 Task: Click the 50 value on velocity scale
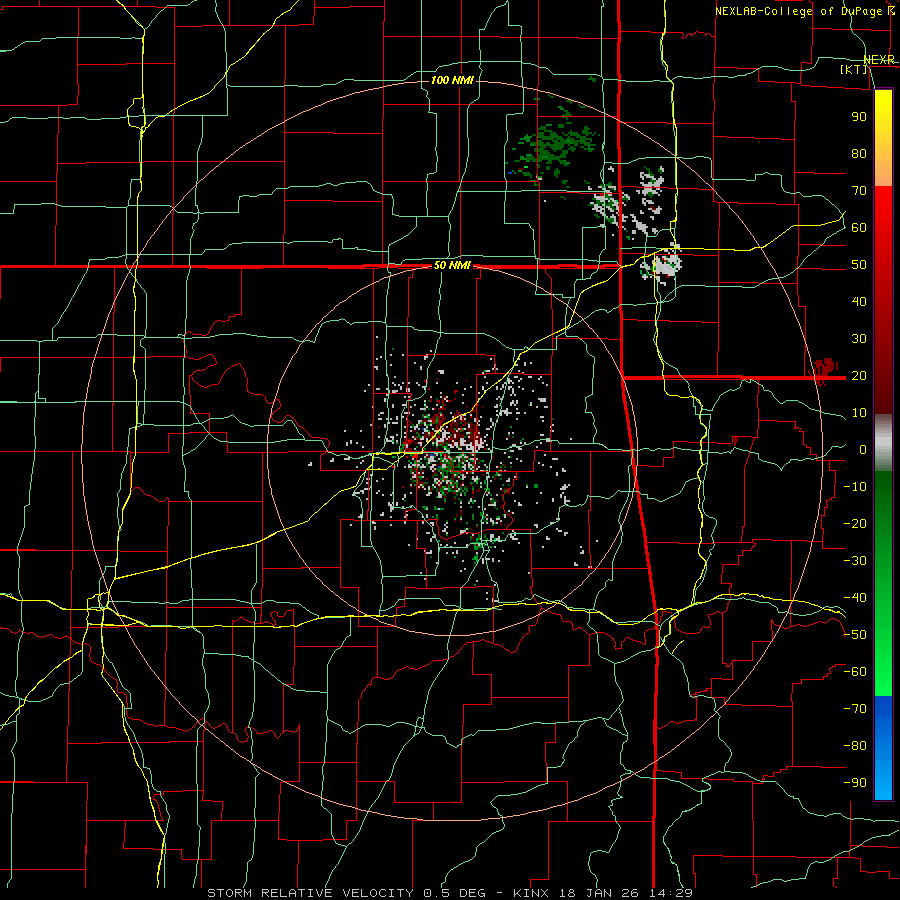coord(859,265)
